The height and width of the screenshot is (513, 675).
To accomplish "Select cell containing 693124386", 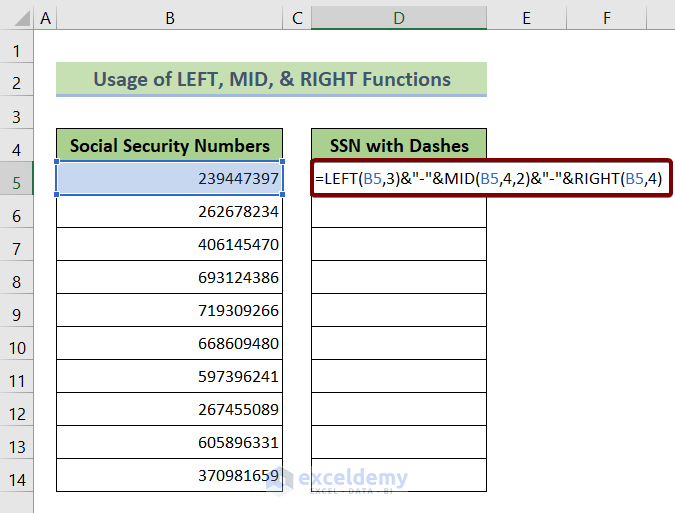I will 170,277.
